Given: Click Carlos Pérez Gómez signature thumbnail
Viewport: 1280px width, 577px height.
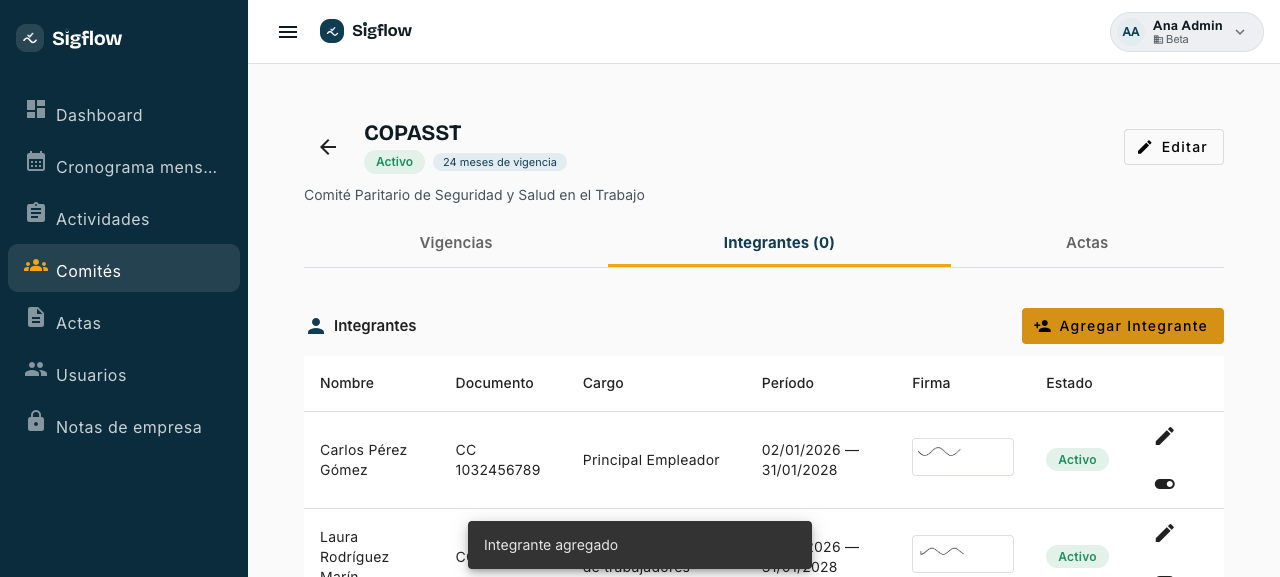Looking at the screenshot, I should [x=963, y=457].
